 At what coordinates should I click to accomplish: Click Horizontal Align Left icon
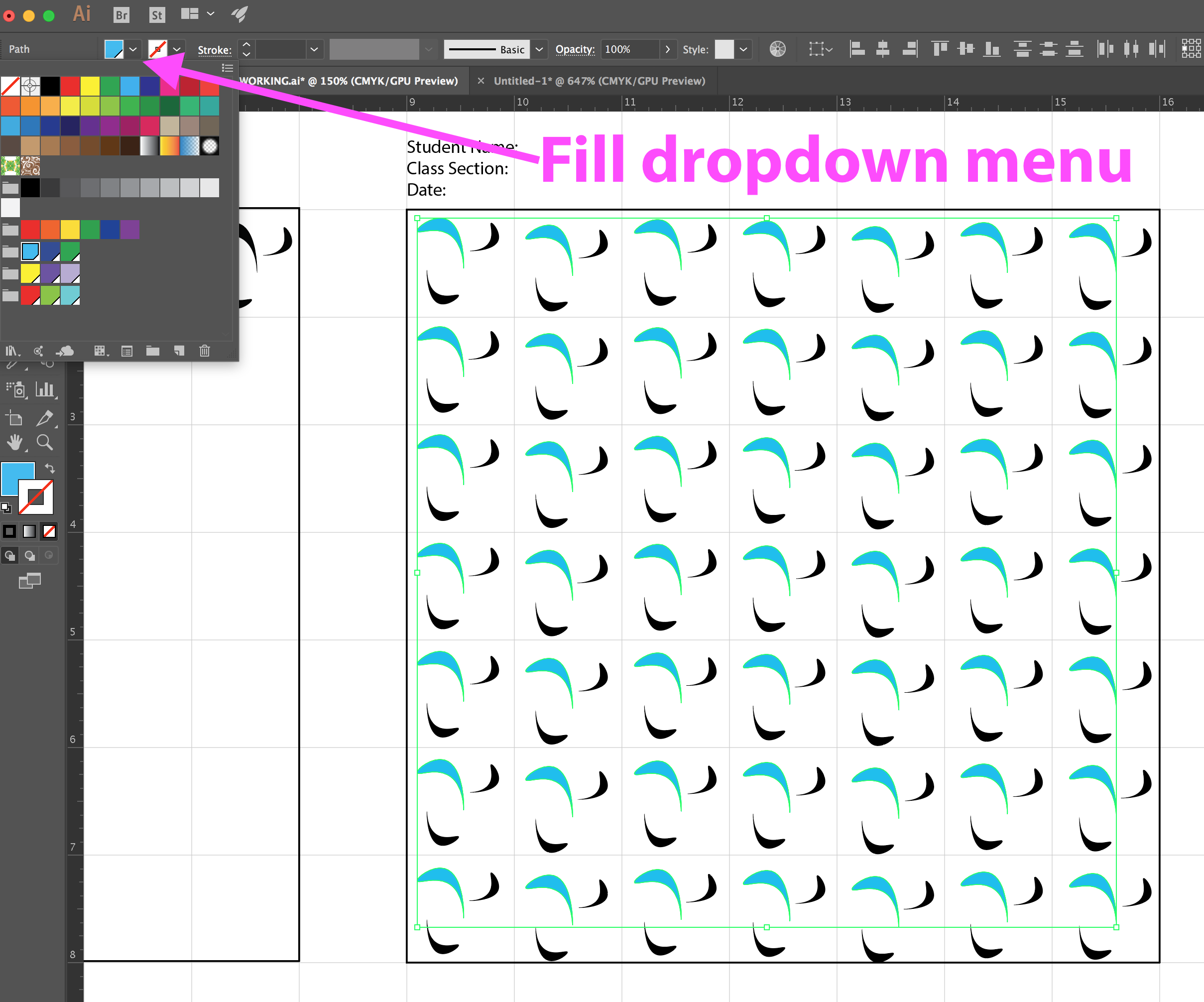point(857,49)
